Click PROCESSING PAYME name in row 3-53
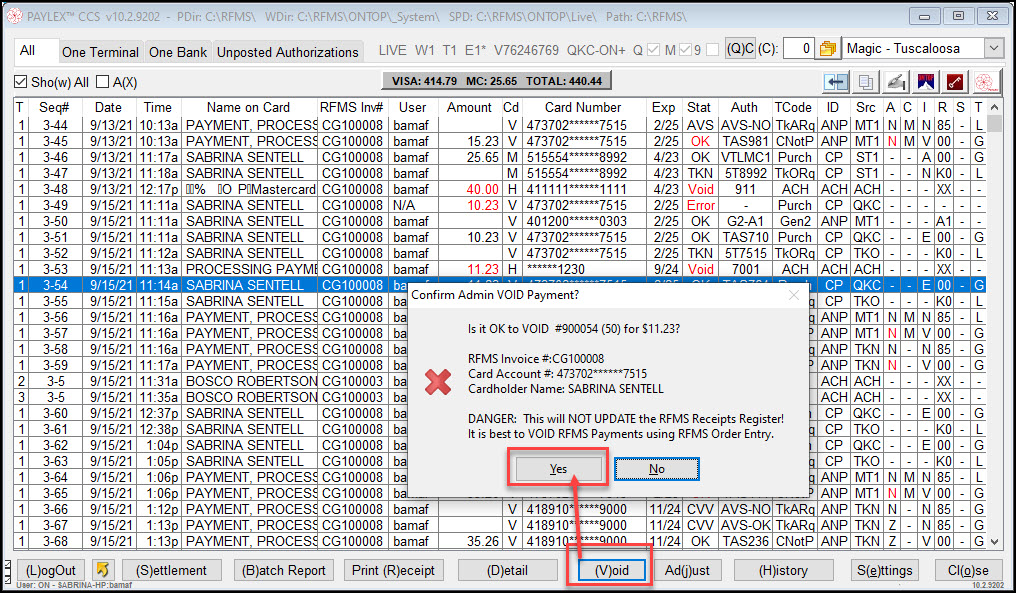Image resolution: width=1016 pixels, height=593 pixels. point(251,269)
